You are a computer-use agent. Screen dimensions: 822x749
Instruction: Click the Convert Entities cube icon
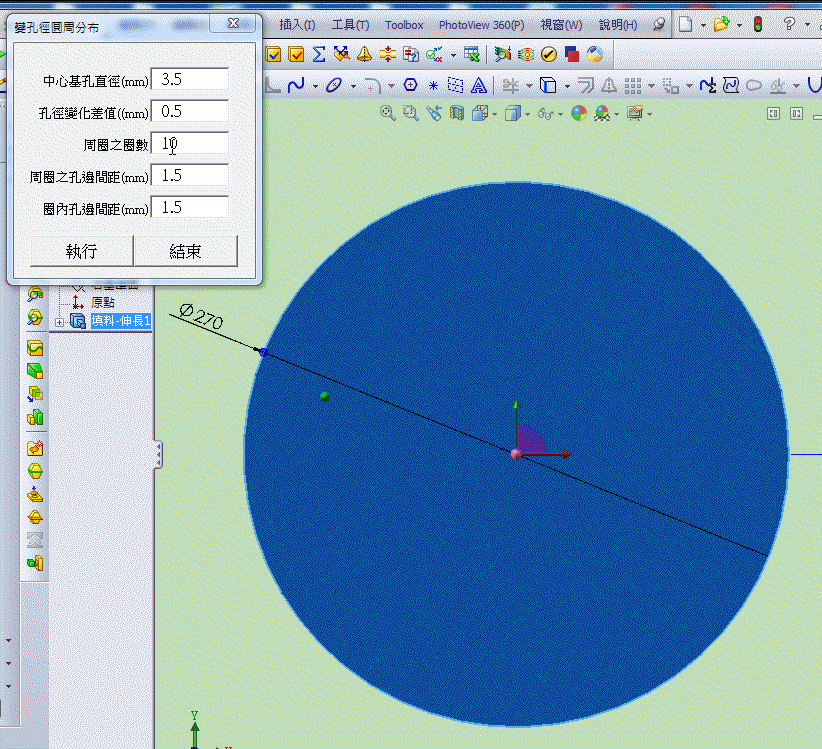pos(548,85)
